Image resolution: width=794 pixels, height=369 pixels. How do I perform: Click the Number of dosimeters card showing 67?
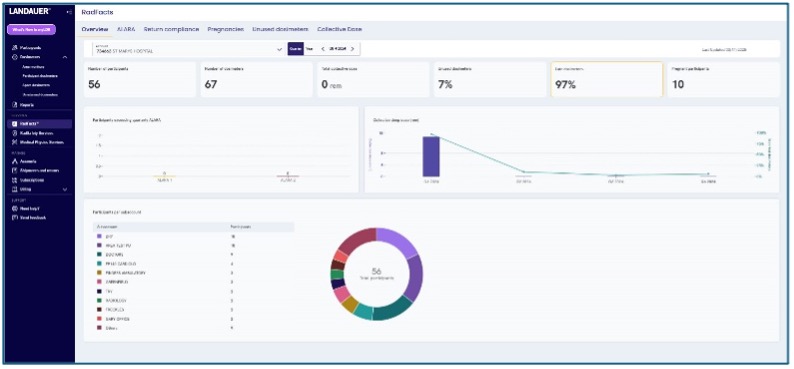pos(256,79)
